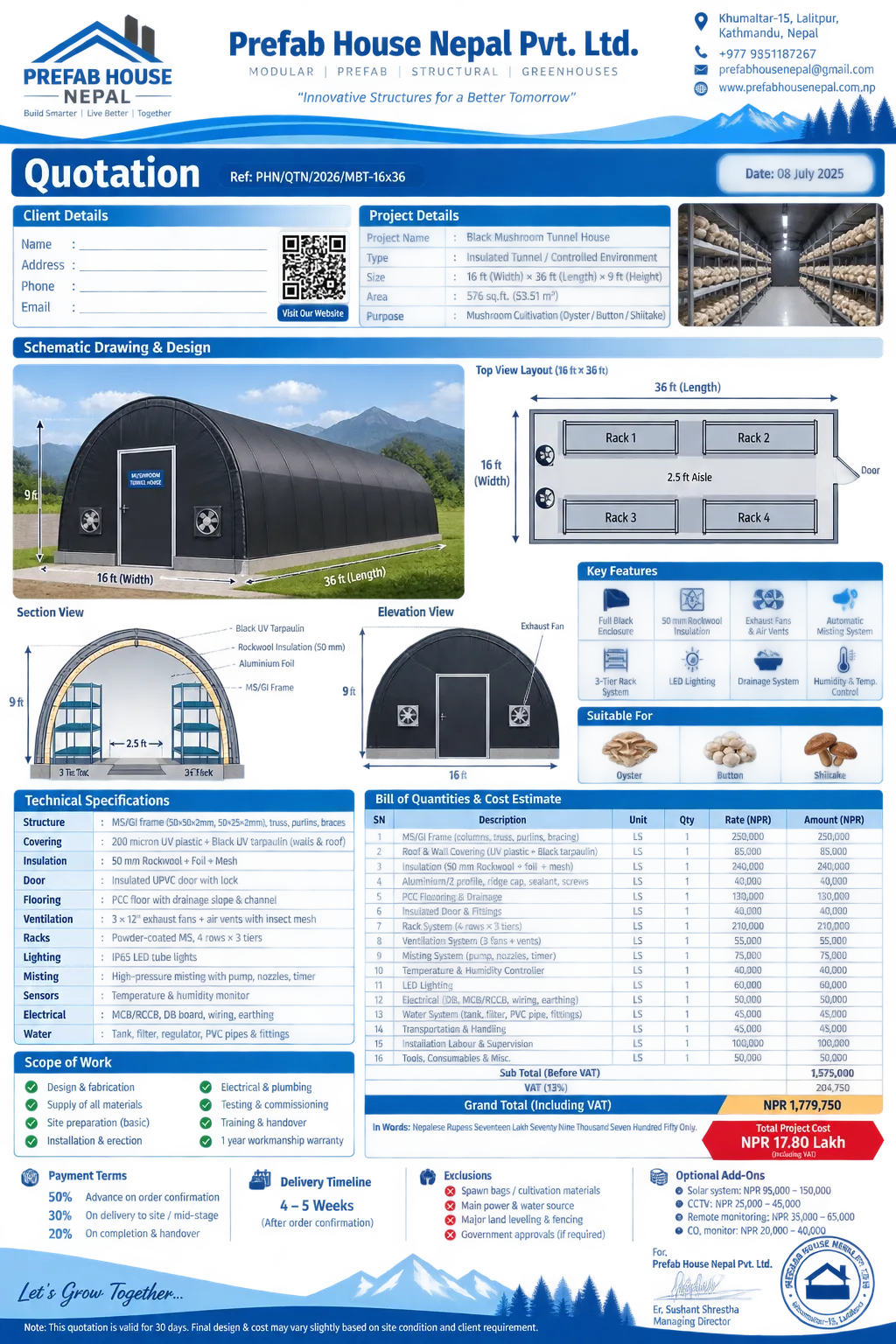896x1344 pixels.
Task: Click the Payment Terms coin icon
Action: point(30,1177)
